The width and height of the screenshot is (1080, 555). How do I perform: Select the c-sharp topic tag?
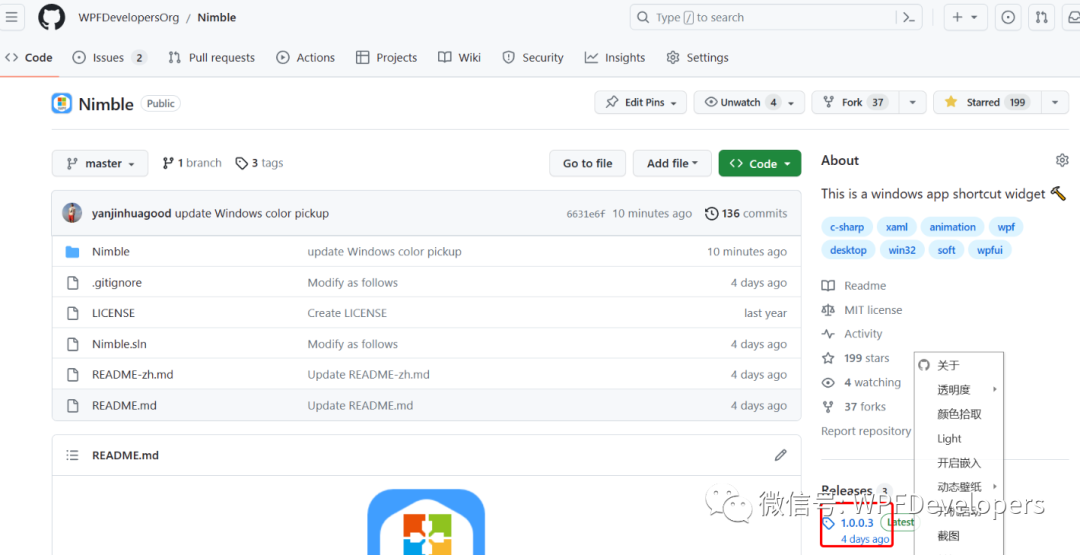click(x=847, y=227)
